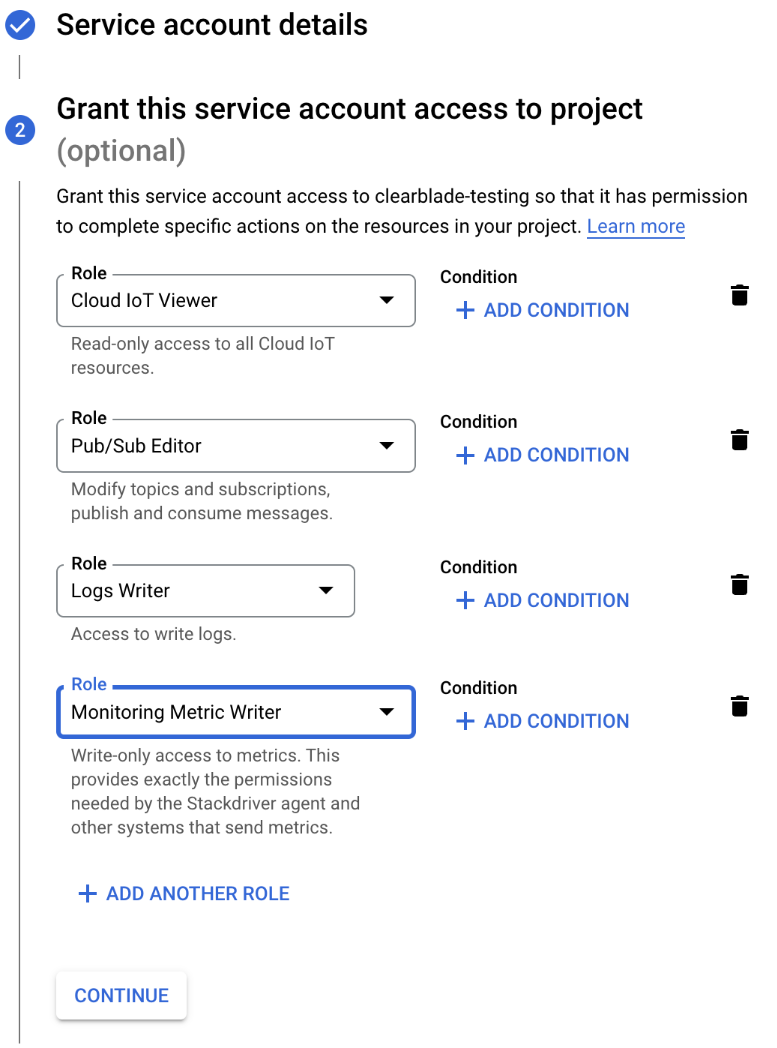This screenshot has width=777, height=1048.
Task: Expand the Monitoring Metric Writer role dropdown
Action: click(236, 712)
